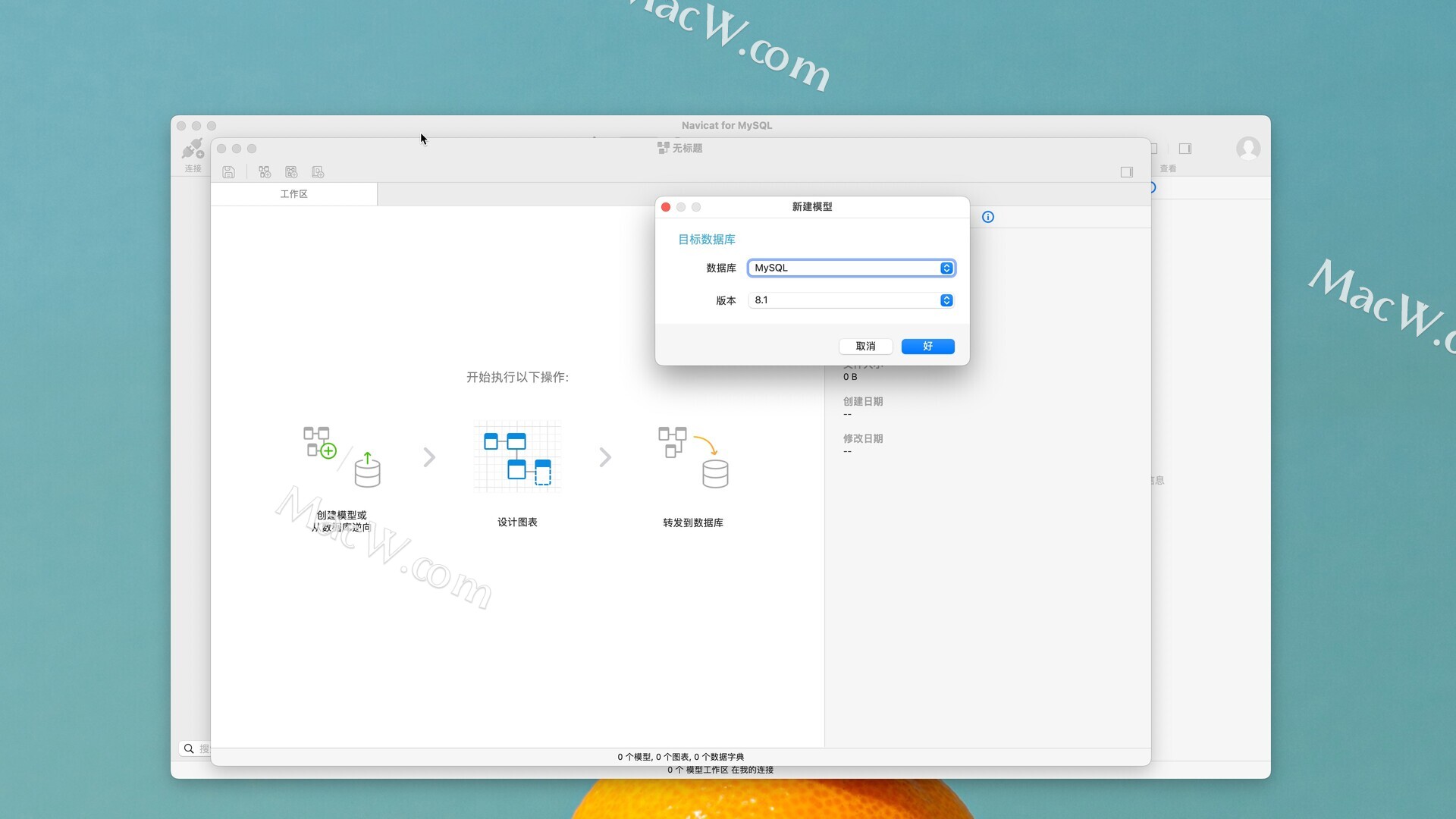
Task: Click the save icon in model window toolbar
Action: click(228, 172)
